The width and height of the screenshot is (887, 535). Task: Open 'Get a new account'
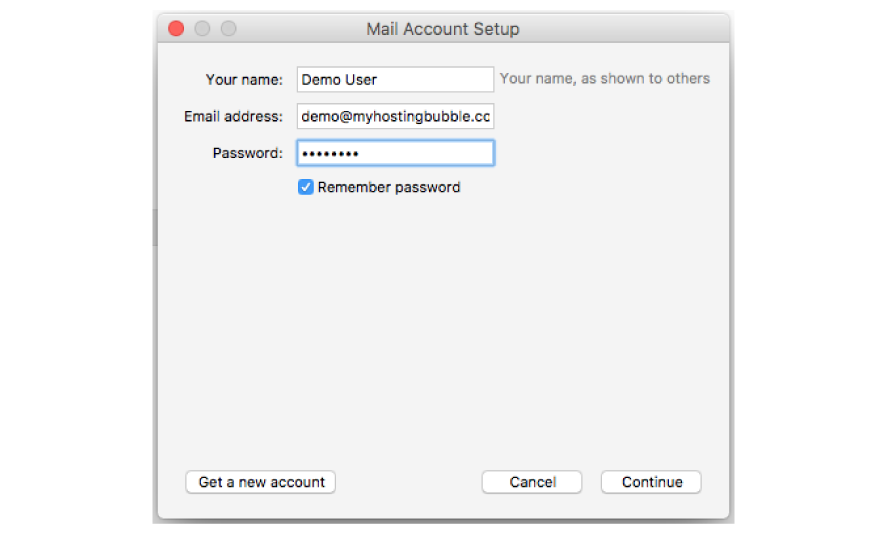(261, 482)
